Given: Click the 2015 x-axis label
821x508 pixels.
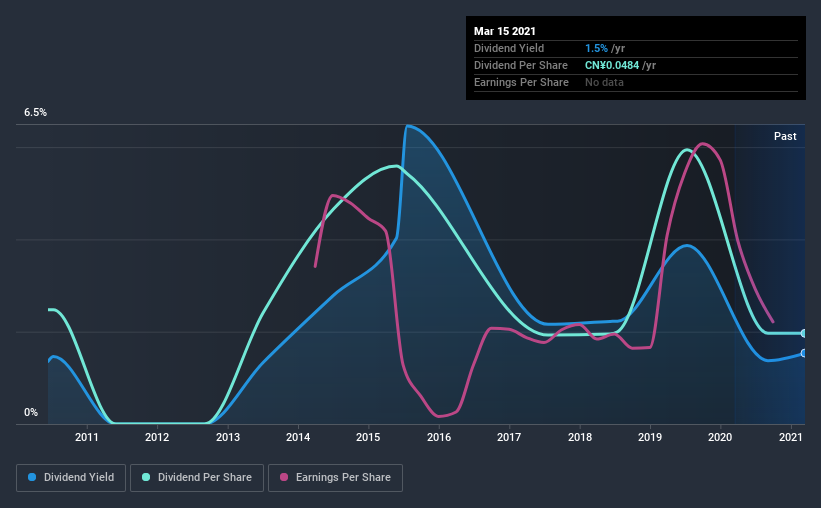Looking at the screenshot, I should tap(368, 437).
